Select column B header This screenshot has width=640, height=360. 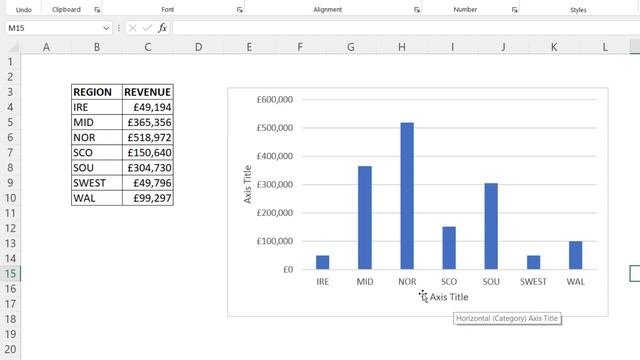pyautogui.click(x=97, y=47)
